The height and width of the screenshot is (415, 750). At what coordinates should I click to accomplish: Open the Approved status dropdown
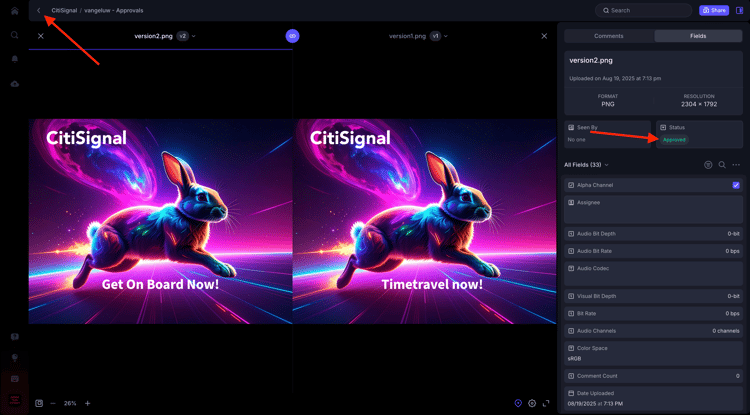(x=674, y=140)
